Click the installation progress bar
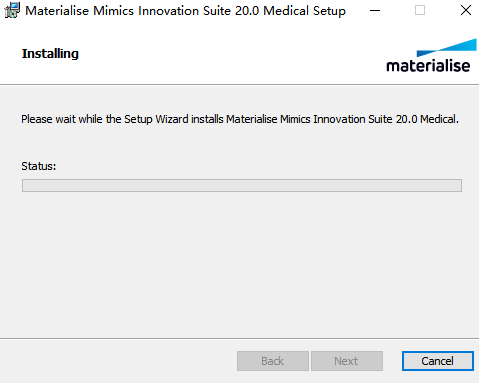Screen dimensions: 479x383 pos(242,185)
